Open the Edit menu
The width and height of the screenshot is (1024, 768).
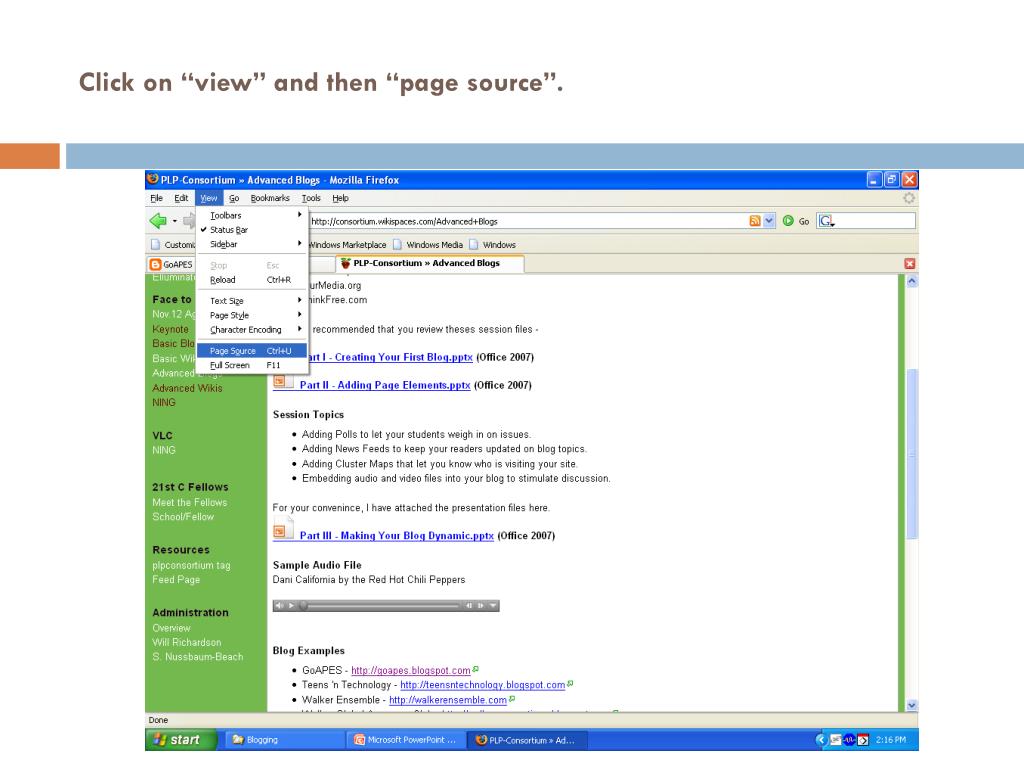click(181, 198)
